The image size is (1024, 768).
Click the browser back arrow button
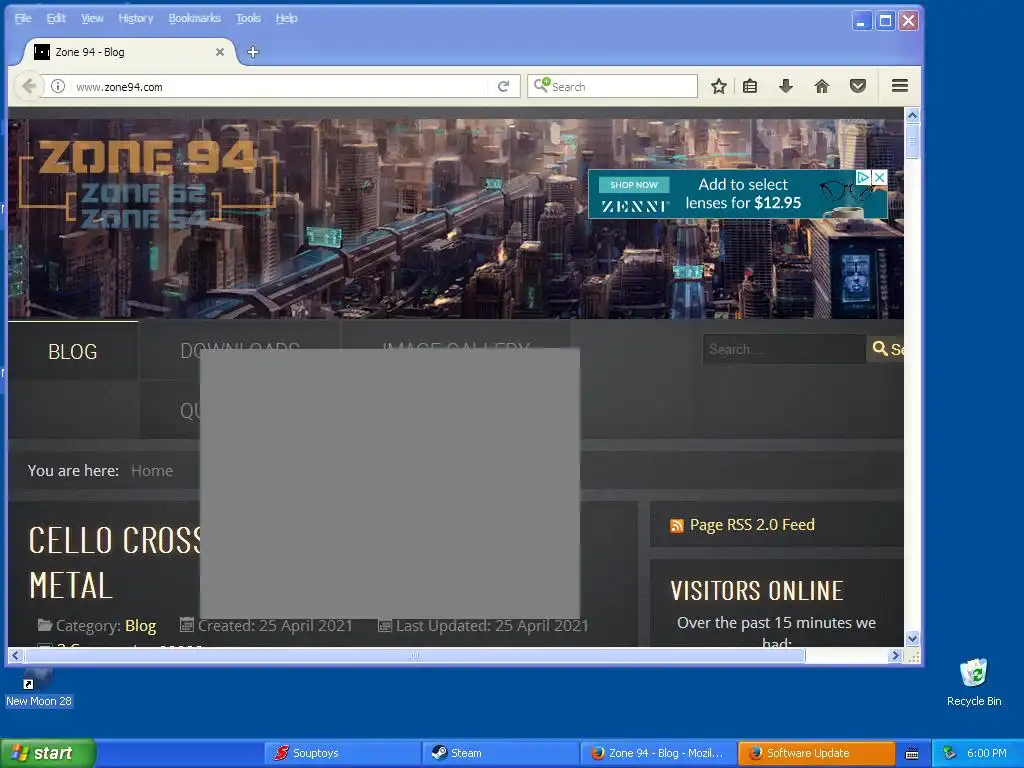tap(29, 86)
